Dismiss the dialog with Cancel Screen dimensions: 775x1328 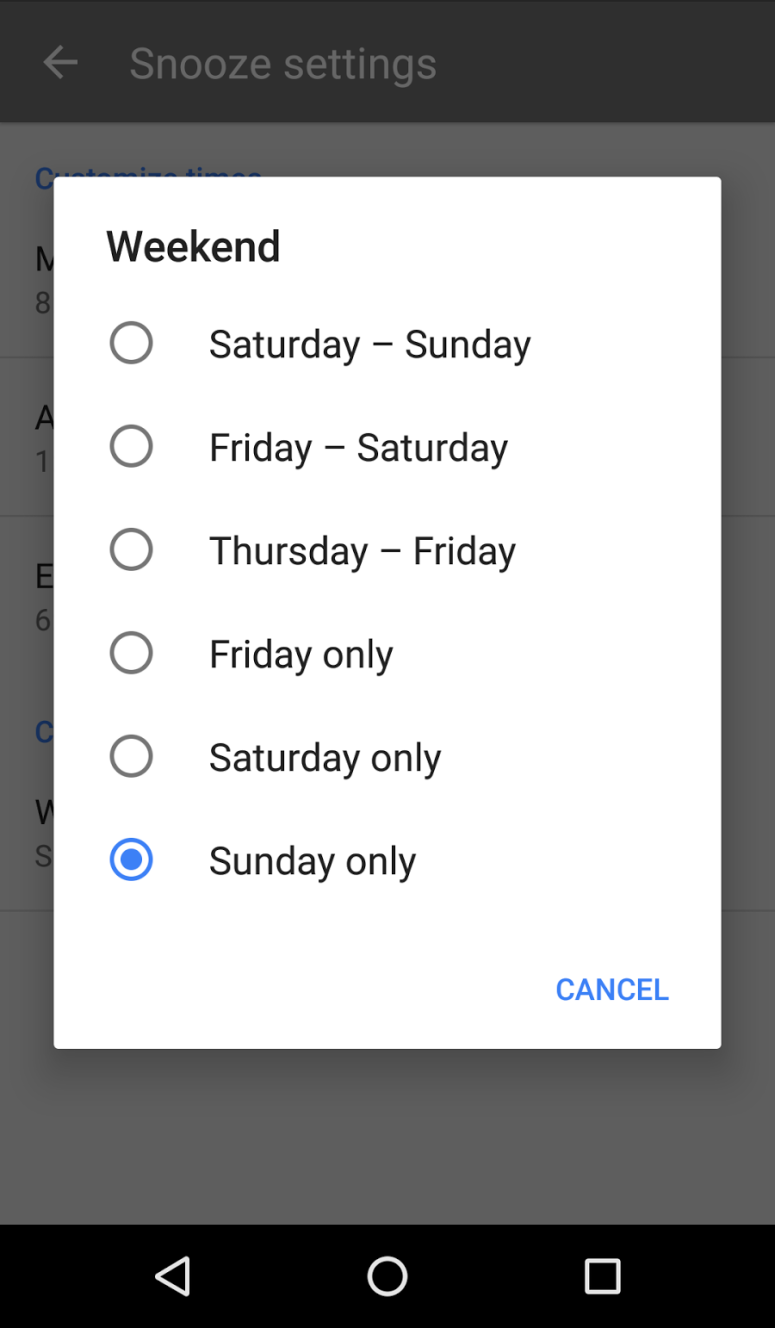click(x=612, y=989)
